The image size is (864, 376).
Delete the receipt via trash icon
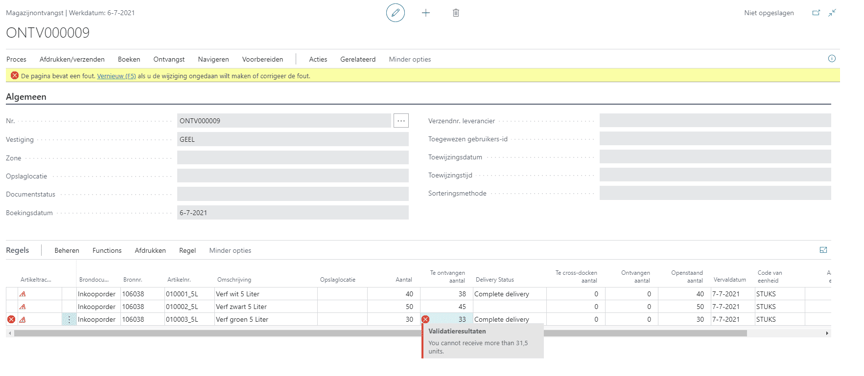point(456,13)
